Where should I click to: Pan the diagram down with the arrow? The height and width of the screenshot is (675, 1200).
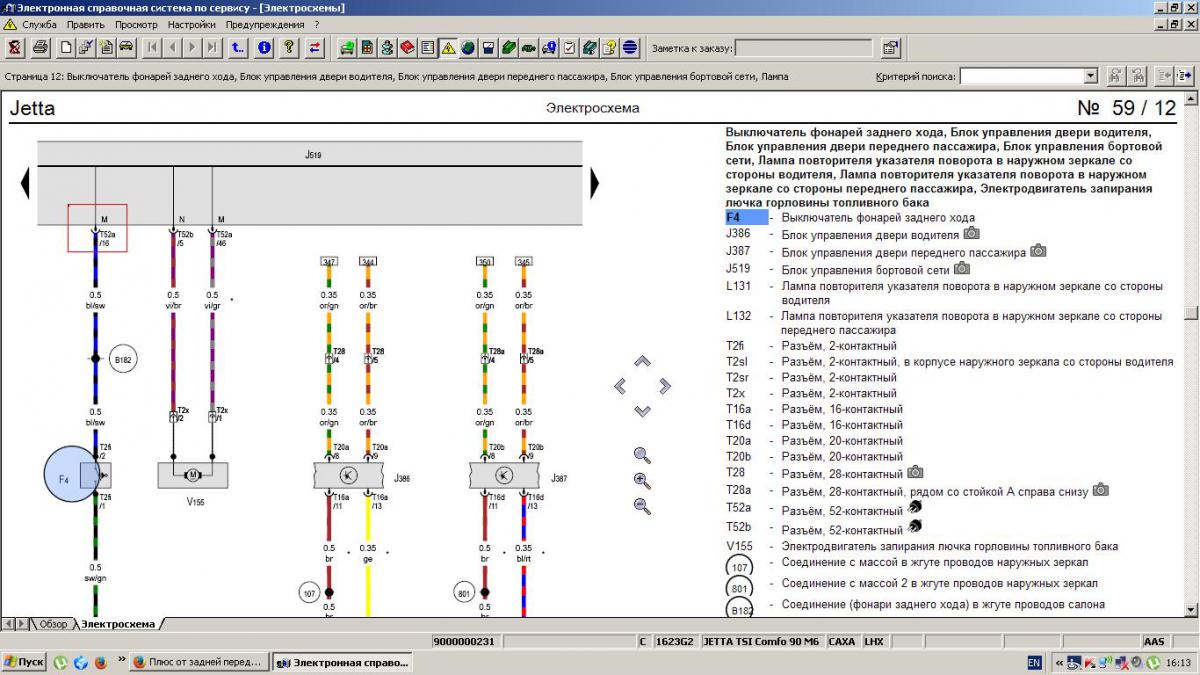[642, 411]
